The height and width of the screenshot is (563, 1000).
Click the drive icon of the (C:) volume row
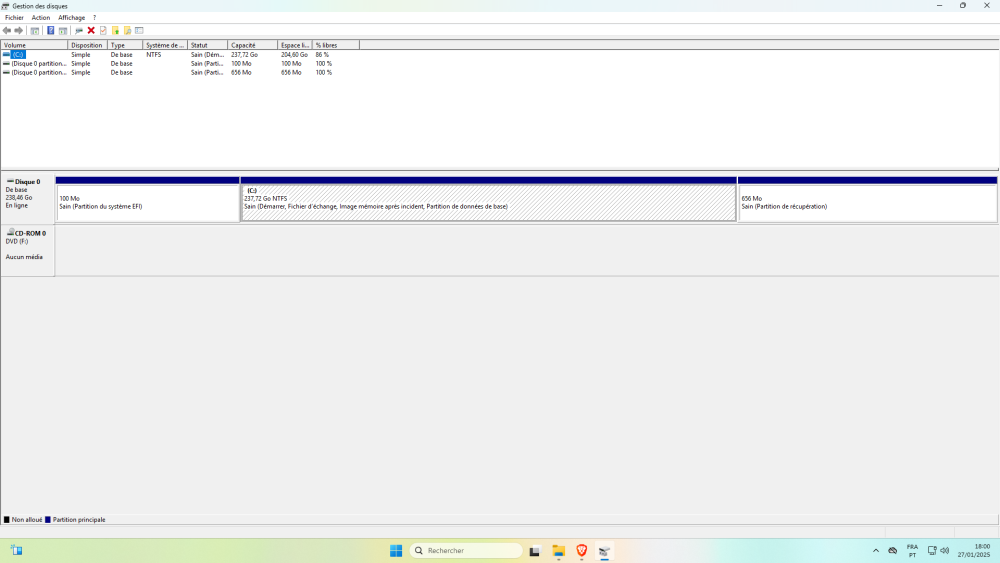click(x=6, y=55)
